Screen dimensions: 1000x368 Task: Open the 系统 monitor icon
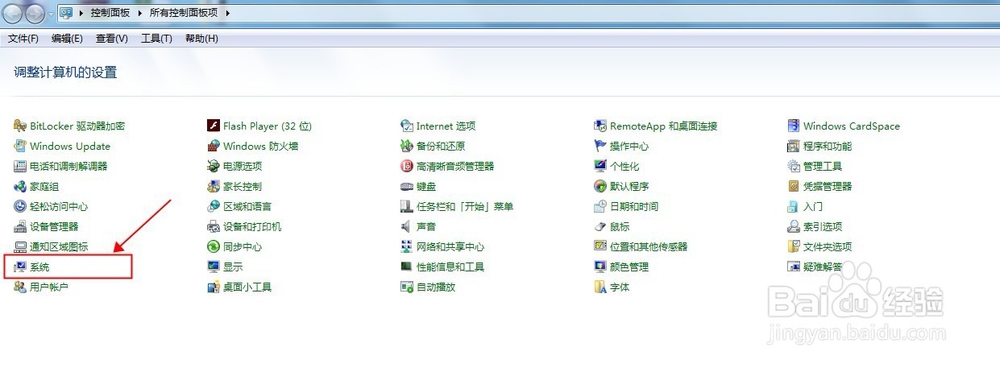coord(20,267)
